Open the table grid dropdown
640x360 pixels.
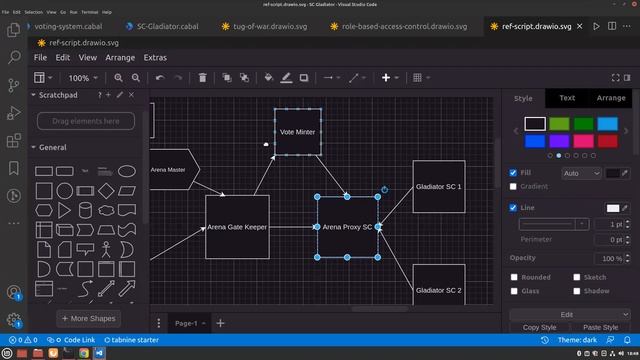point(421,78)
